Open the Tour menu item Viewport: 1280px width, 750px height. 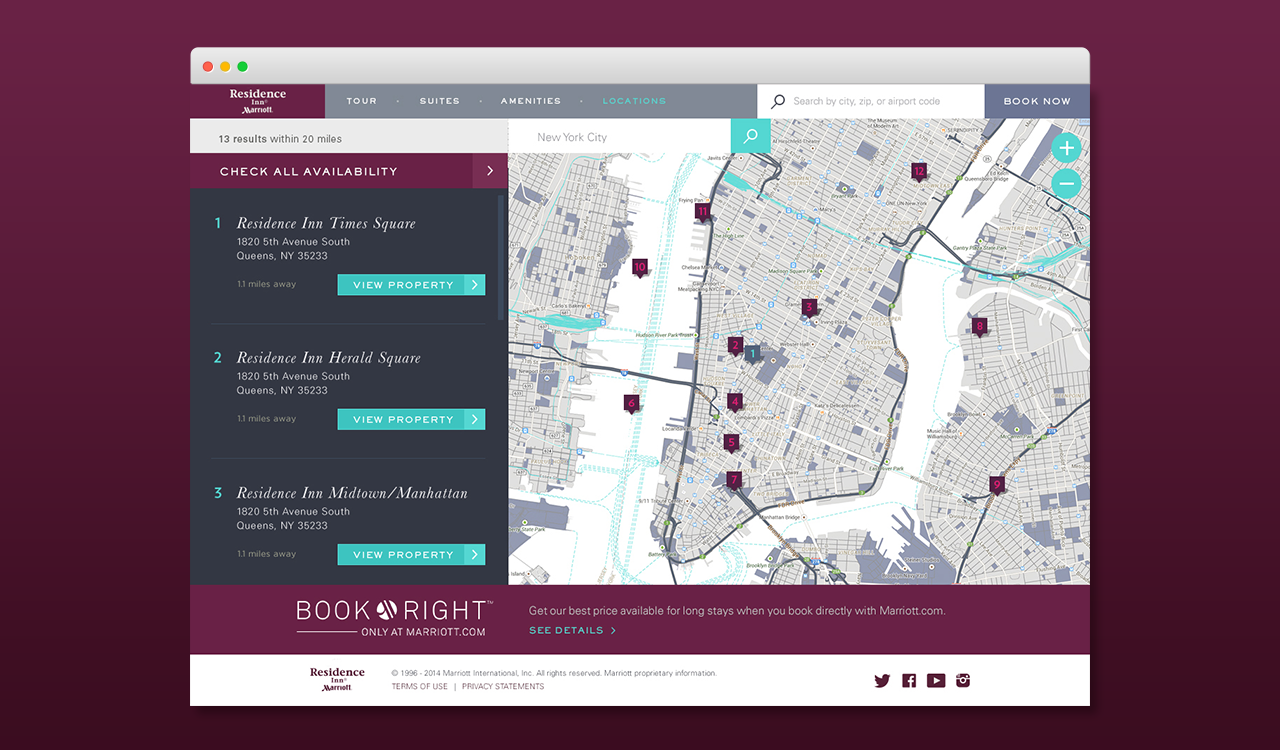(x=362, y=101)
